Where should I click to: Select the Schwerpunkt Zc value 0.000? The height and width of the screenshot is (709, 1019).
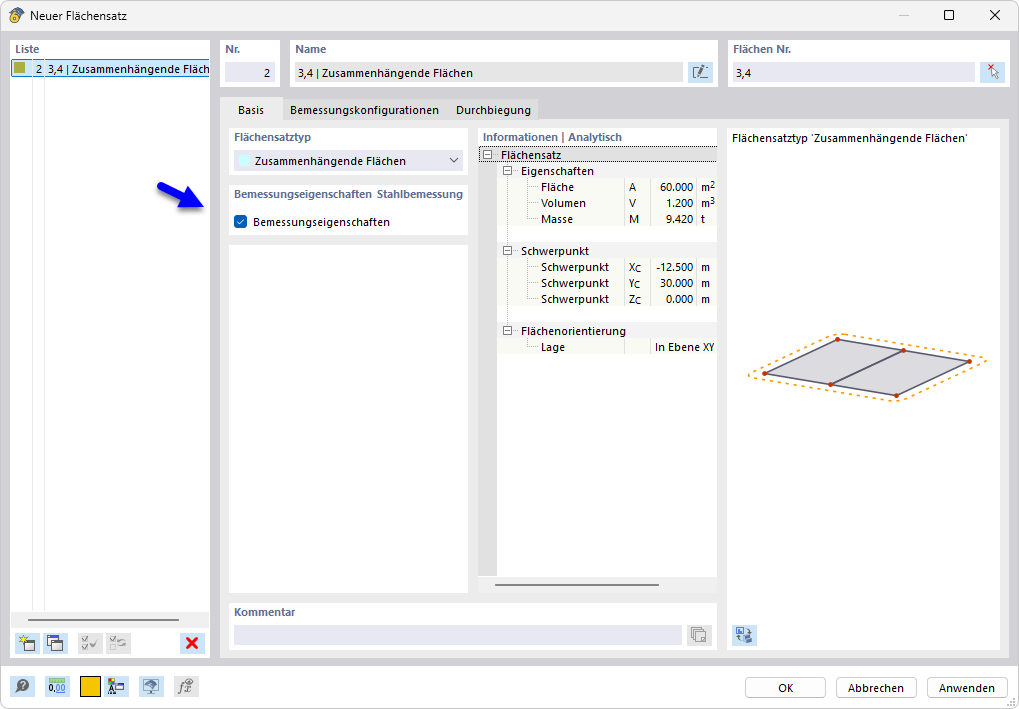point(672,299)
